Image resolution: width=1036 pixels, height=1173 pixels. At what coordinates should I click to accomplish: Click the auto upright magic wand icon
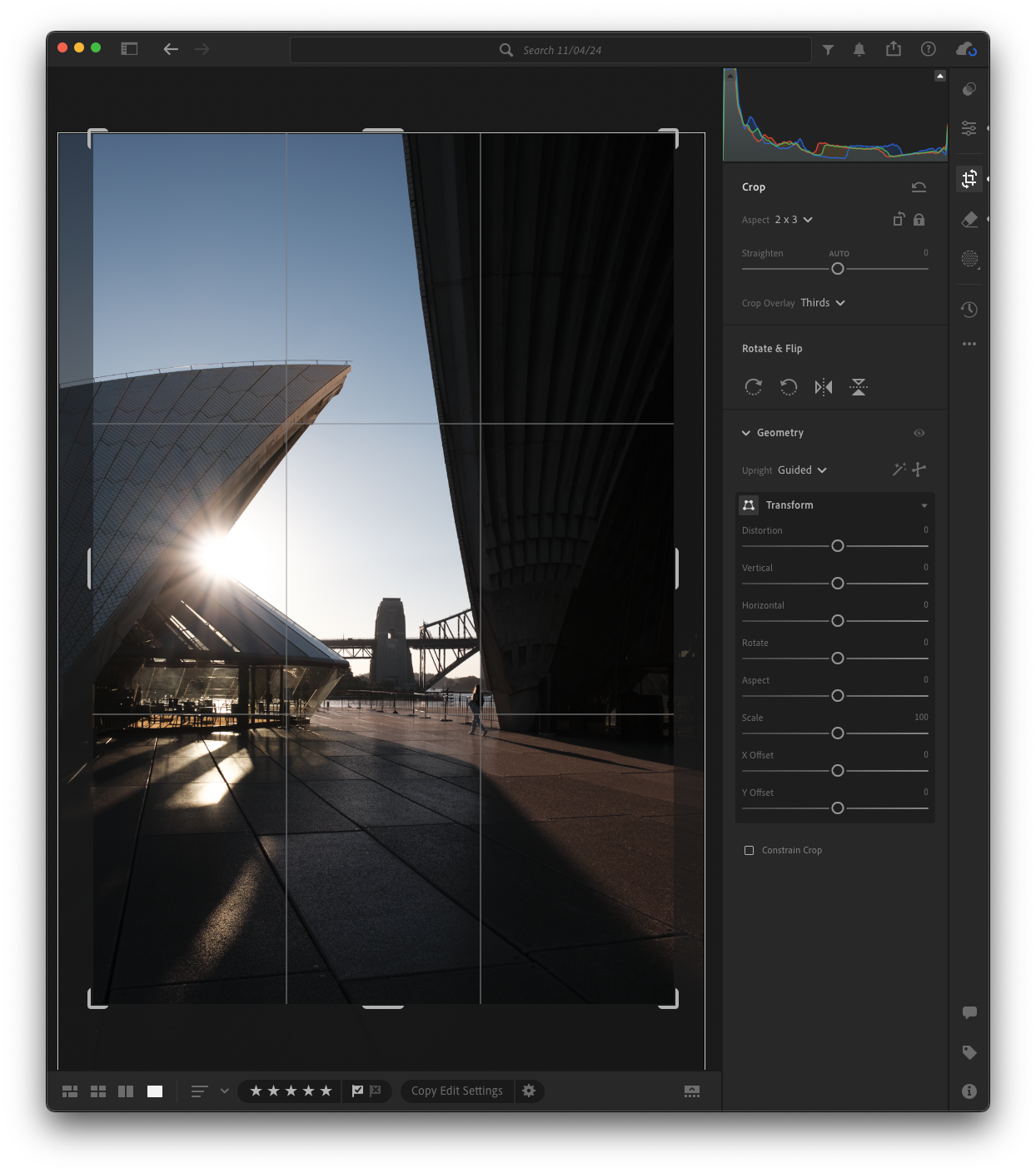pos(899,470)
